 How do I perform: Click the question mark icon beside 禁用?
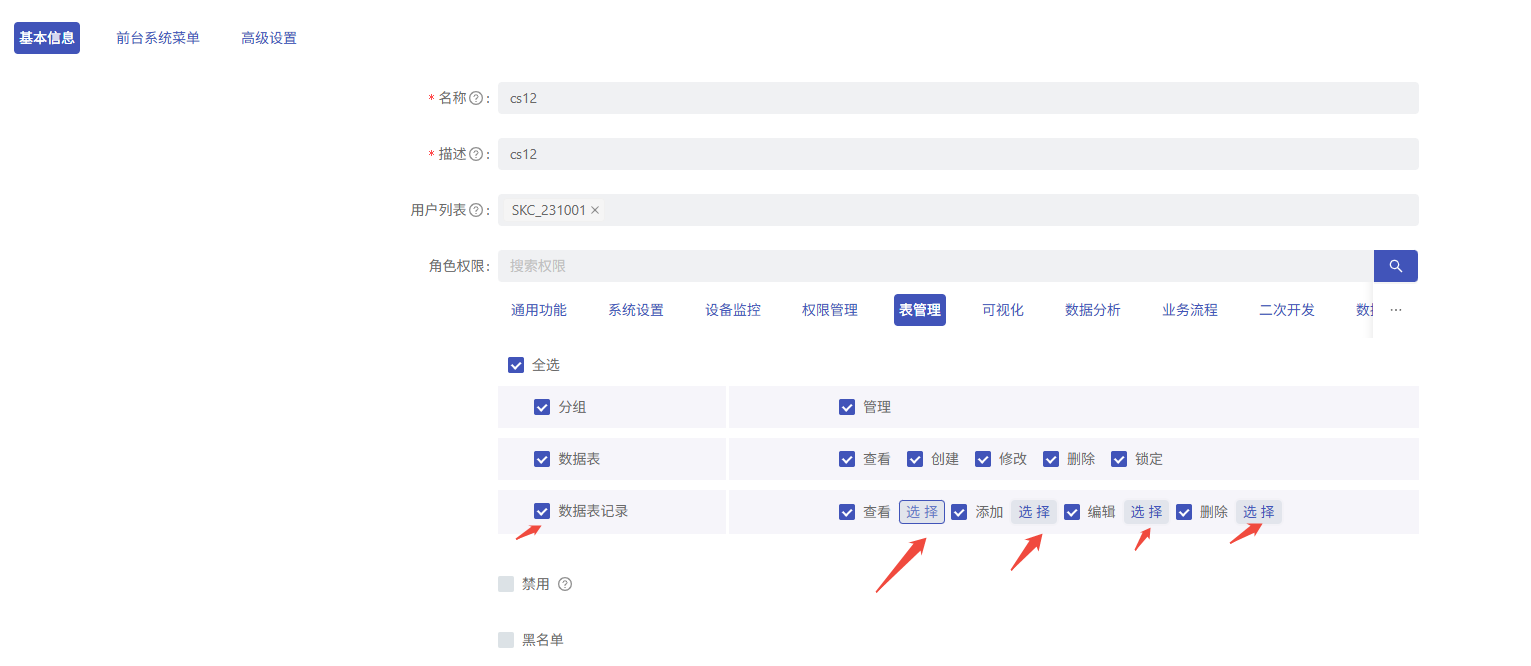coord(565,583)
